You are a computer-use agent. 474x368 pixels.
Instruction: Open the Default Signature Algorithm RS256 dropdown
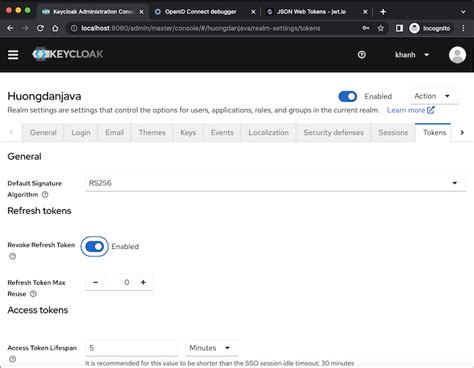coord(275,183)
